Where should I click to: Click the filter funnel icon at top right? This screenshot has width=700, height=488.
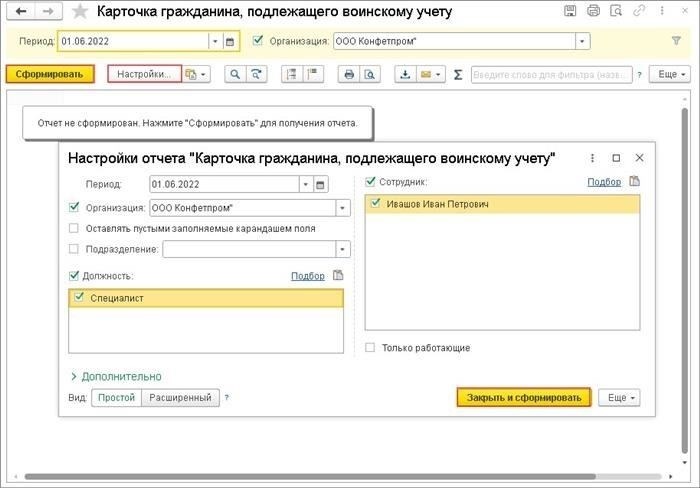(676, 41)
